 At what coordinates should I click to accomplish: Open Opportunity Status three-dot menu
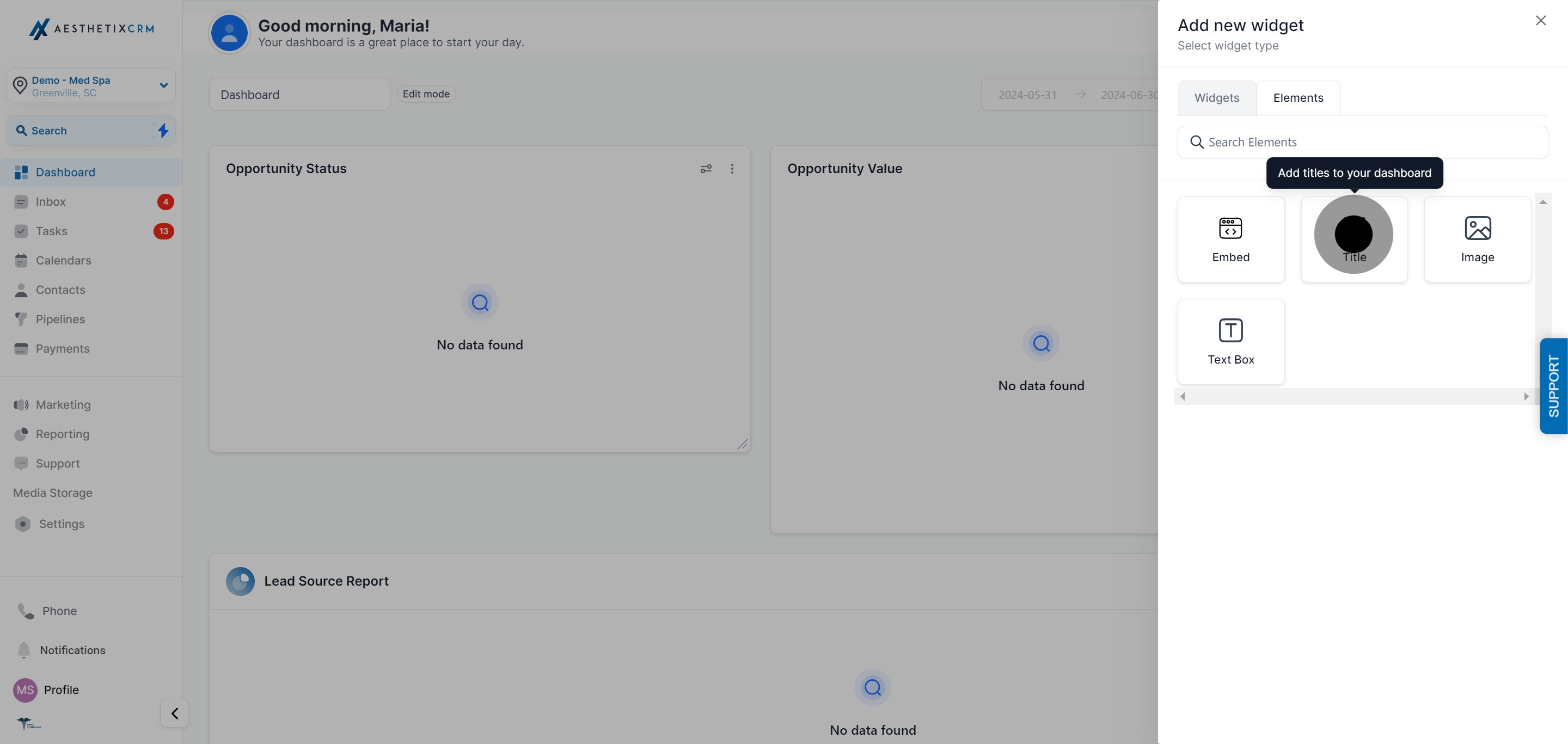[x=732, y=169]
